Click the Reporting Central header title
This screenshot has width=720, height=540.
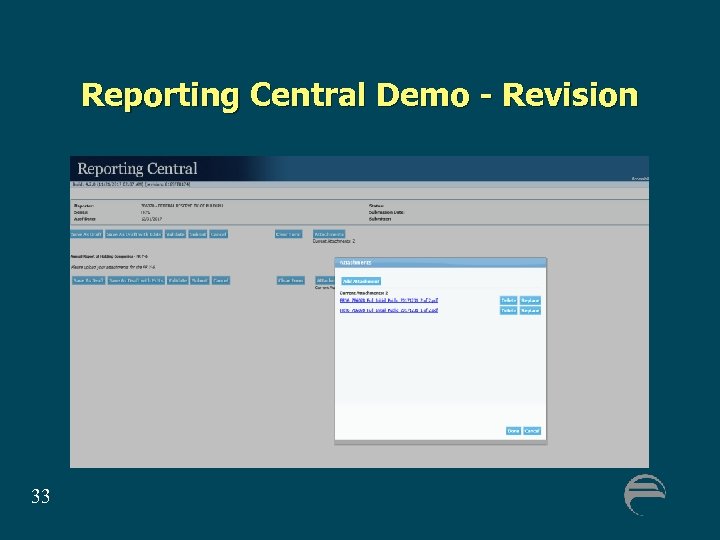click(137, 169)
